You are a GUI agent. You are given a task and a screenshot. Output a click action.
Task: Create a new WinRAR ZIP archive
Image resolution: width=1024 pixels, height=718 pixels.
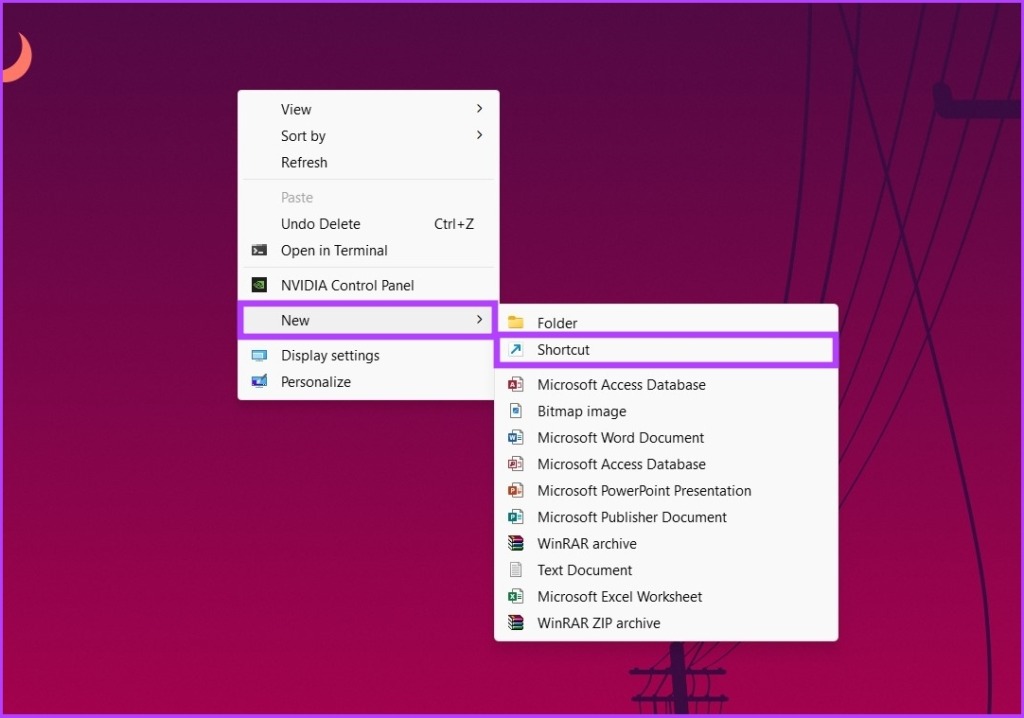[666, 623]
